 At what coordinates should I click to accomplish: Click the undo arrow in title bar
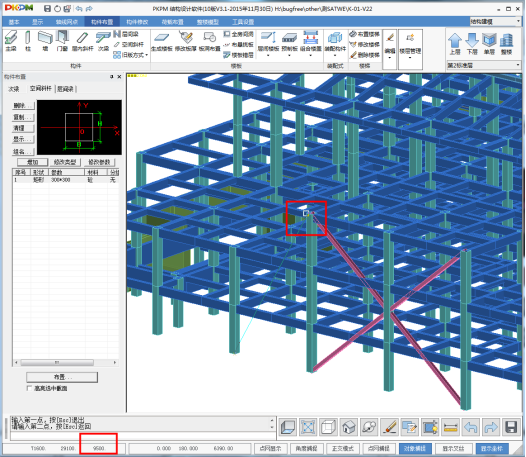pos(79,8)
